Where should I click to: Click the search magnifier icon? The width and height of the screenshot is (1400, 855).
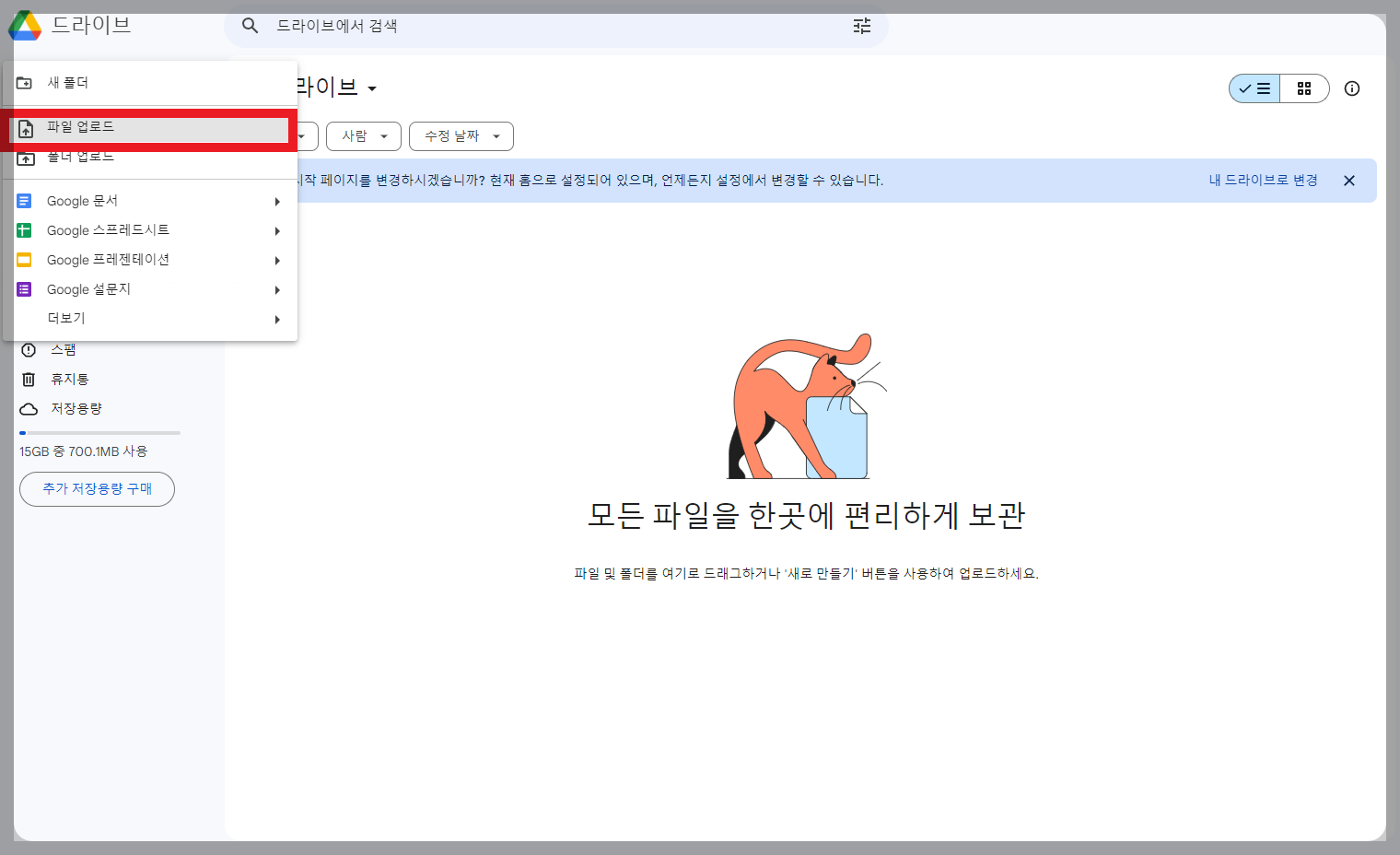250,26
